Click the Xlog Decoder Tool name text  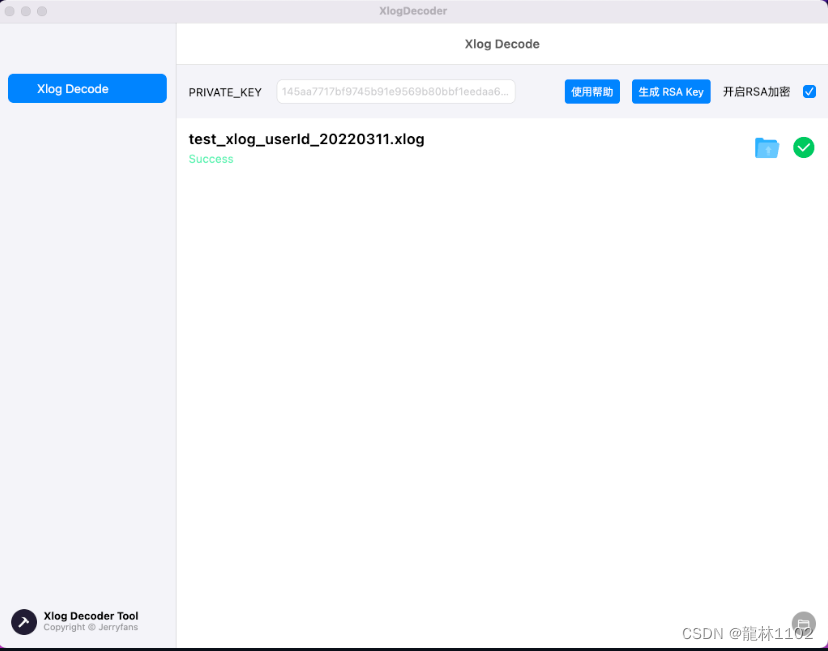point(91,616)
